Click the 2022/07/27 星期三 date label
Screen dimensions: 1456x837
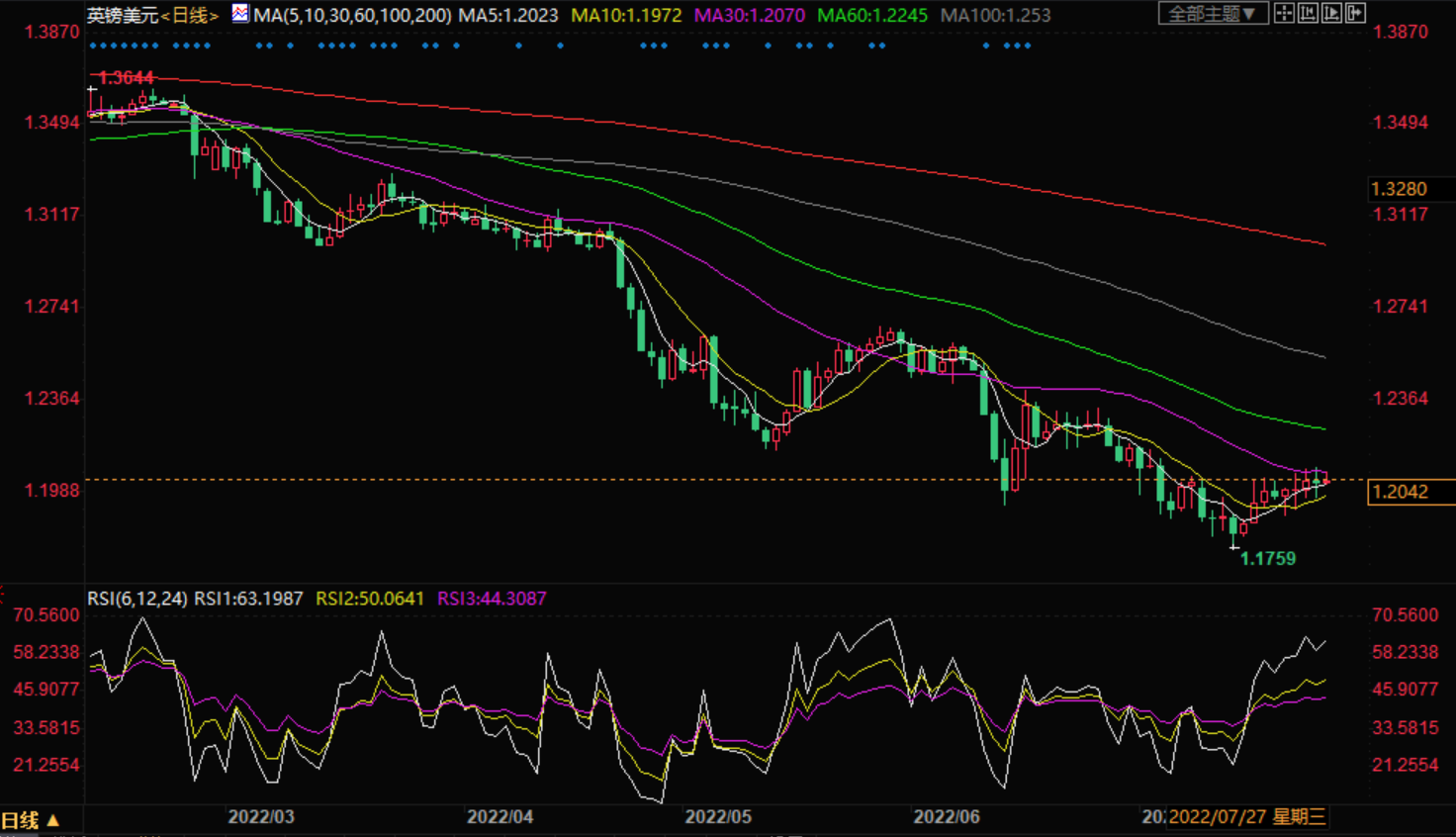click(1246, 817)
